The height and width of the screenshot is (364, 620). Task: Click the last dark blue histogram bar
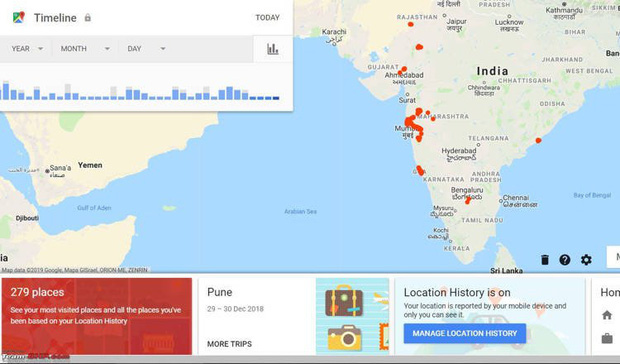[276, 98]
